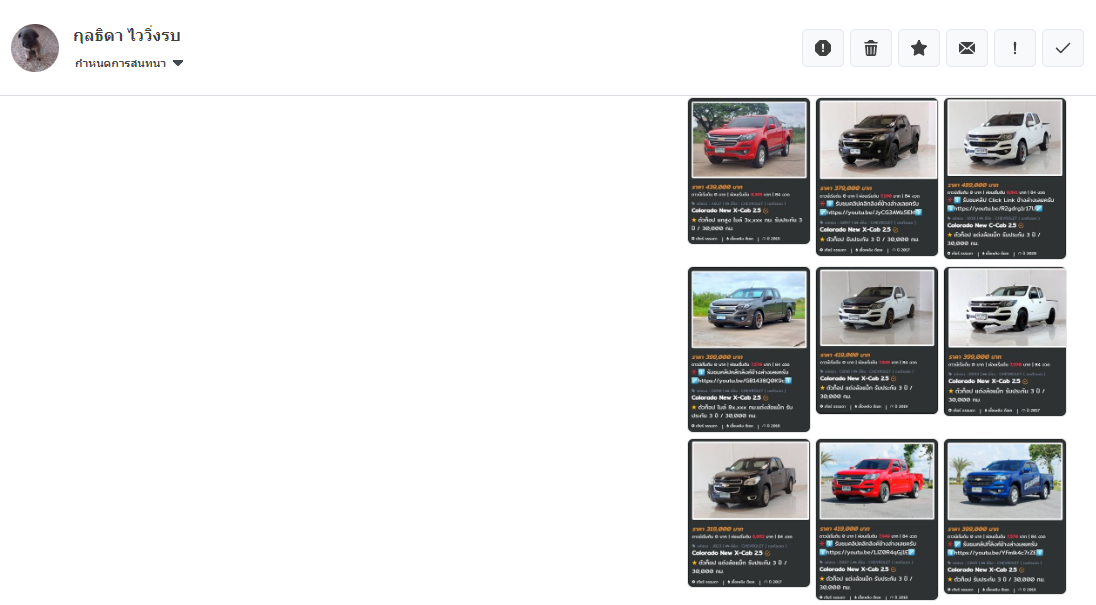The height and width of the screenshot is (605, 1096).
Task: Star this conversation with the star icon
Action: (x=919, y=48)
